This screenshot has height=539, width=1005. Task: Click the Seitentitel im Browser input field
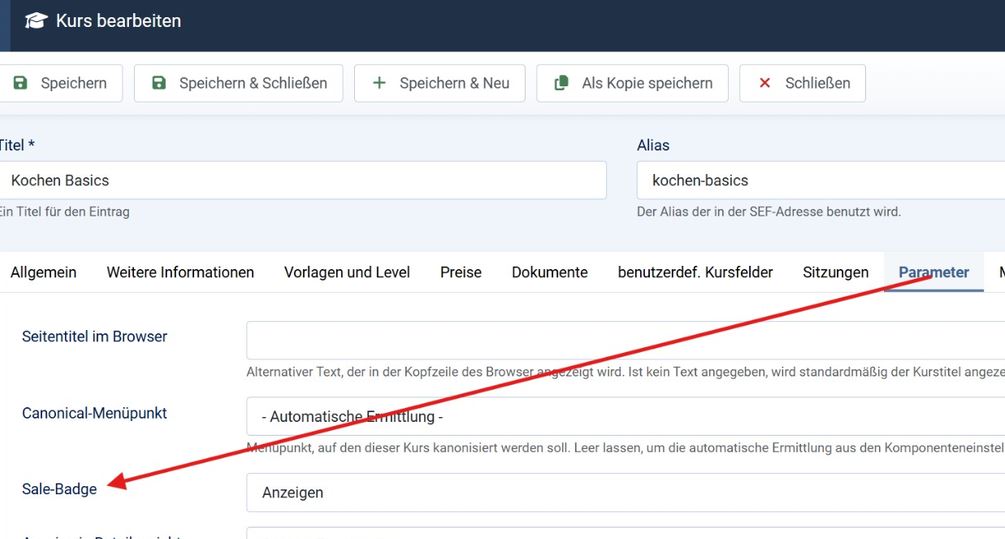pyautogui.click(x=626, y=340)
